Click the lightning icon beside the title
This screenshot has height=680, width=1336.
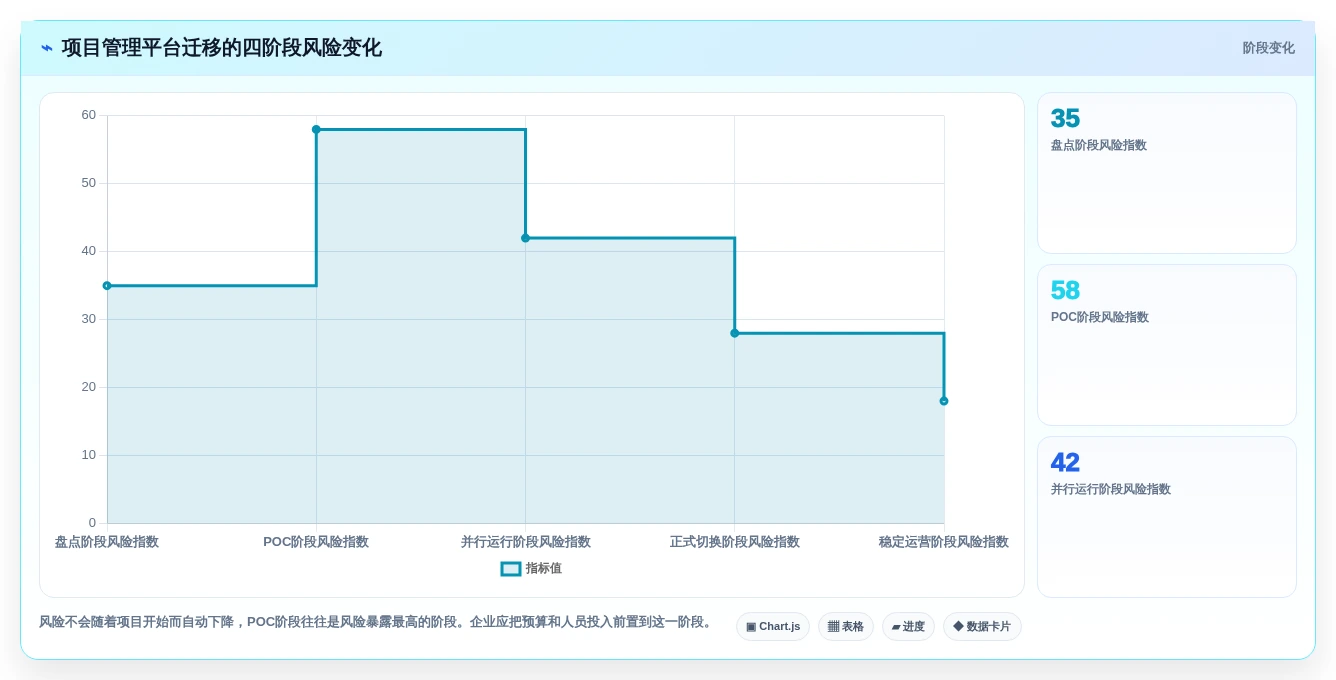(x=47, y=48)
